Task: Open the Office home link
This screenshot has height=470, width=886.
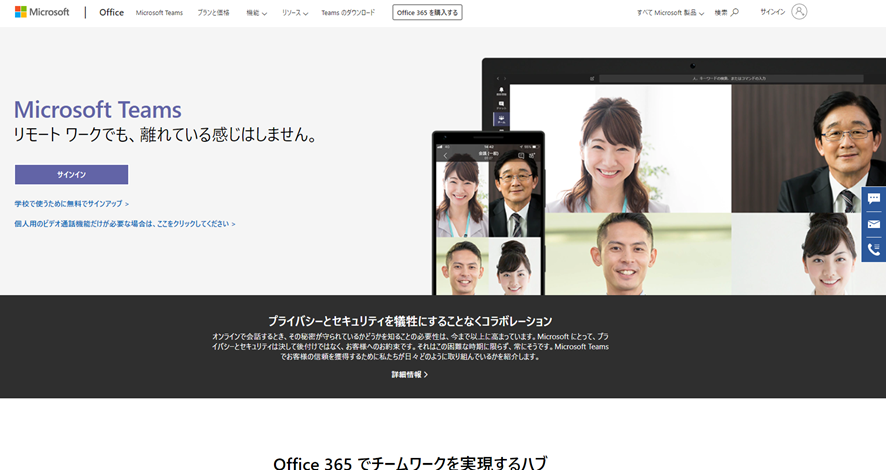Action: [111, 12]
